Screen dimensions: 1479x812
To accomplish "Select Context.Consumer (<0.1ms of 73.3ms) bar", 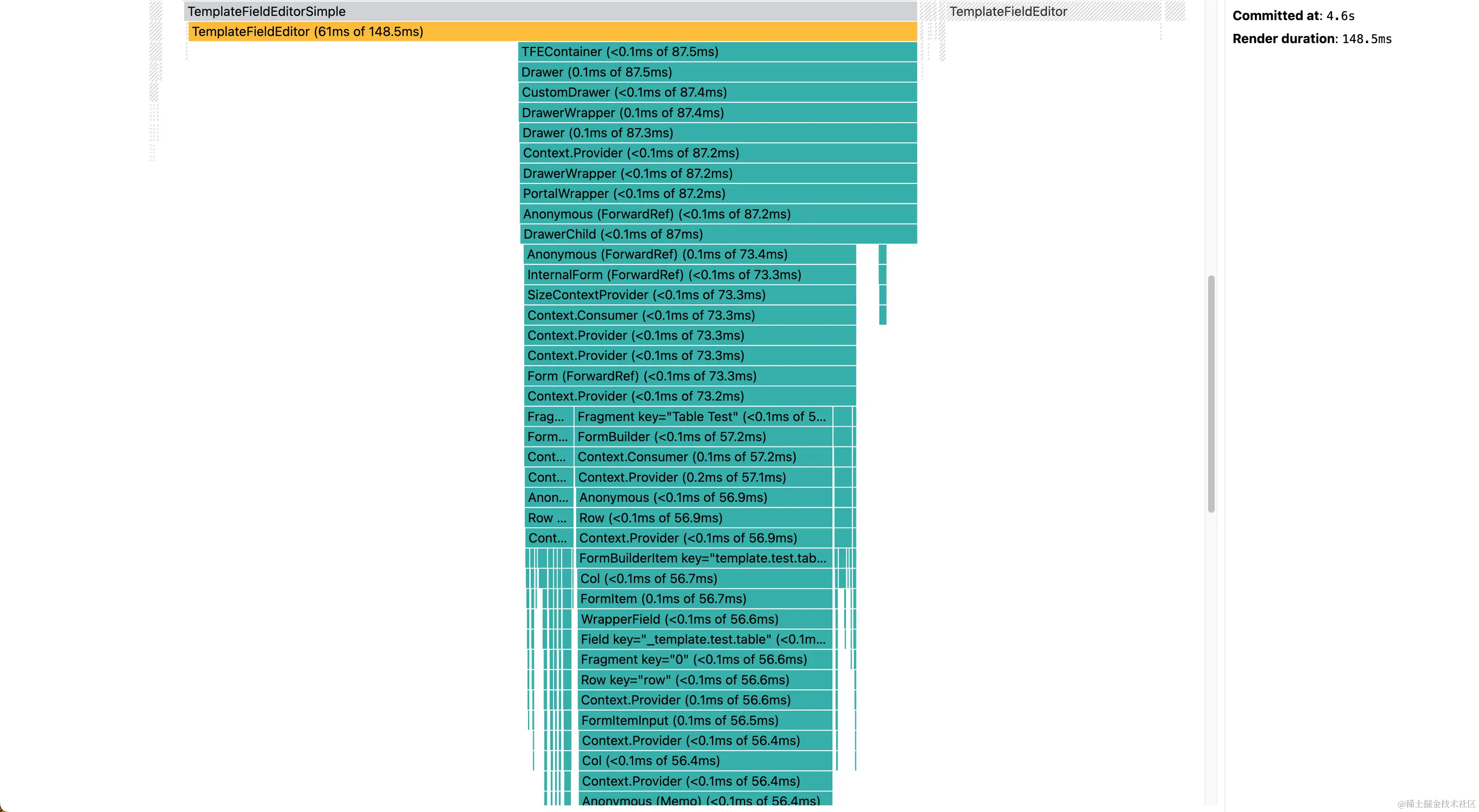I will [690, 315].
